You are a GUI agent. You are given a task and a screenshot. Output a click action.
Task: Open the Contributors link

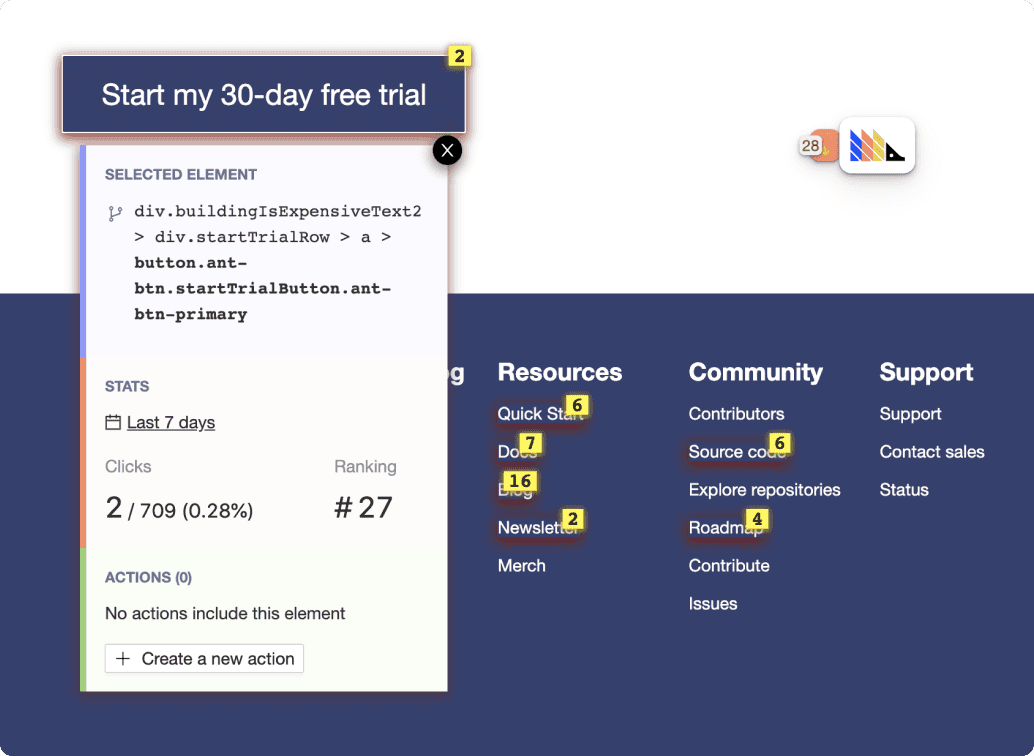736,414
